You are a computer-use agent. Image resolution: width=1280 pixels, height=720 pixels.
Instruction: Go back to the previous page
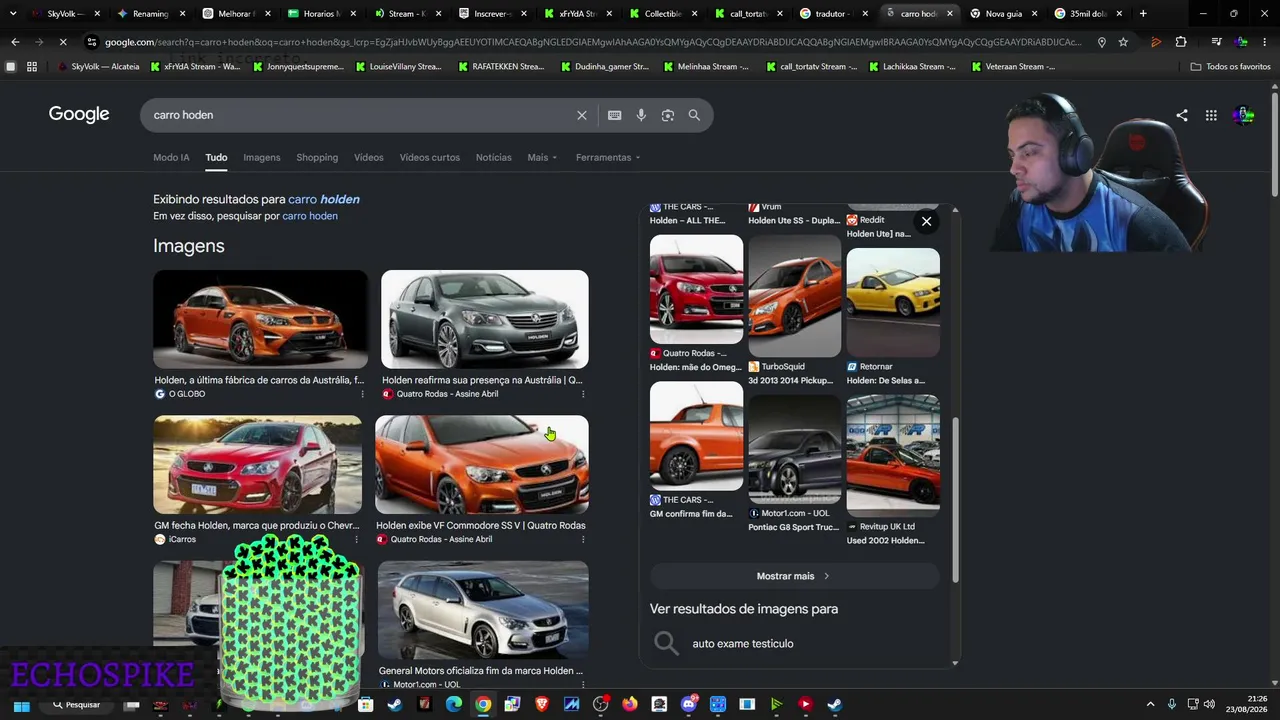tap(14, 42)
